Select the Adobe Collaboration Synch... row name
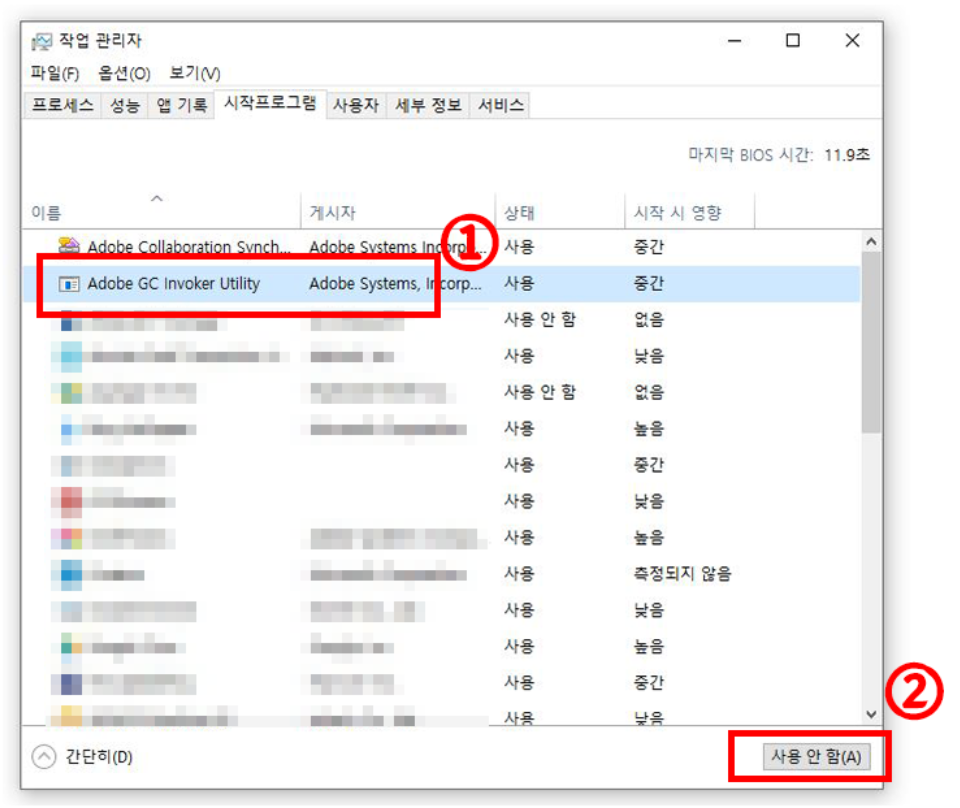 point(189,247)
